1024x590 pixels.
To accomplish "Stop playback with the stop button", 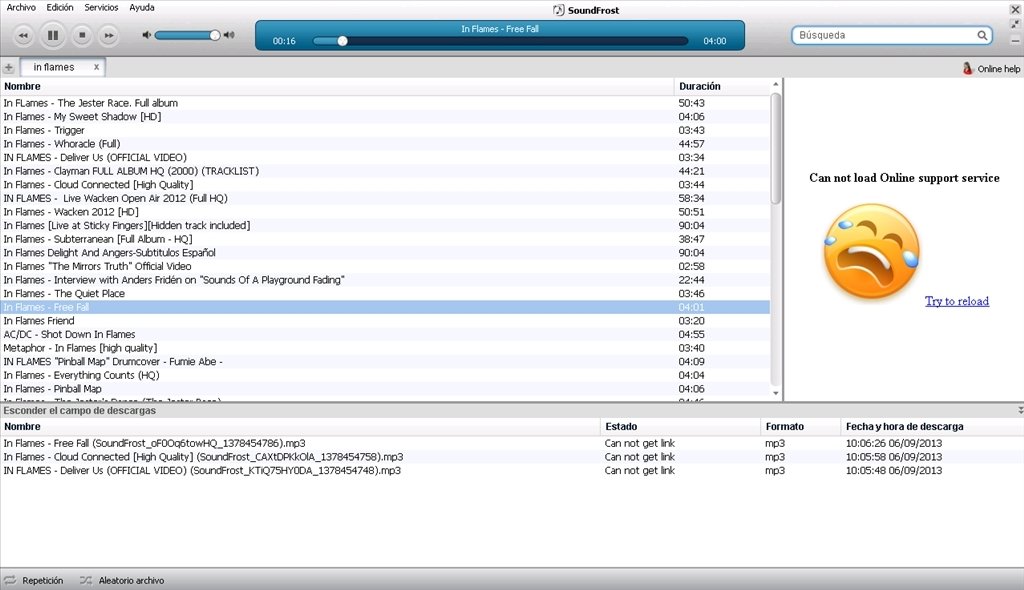I will 82,35.
